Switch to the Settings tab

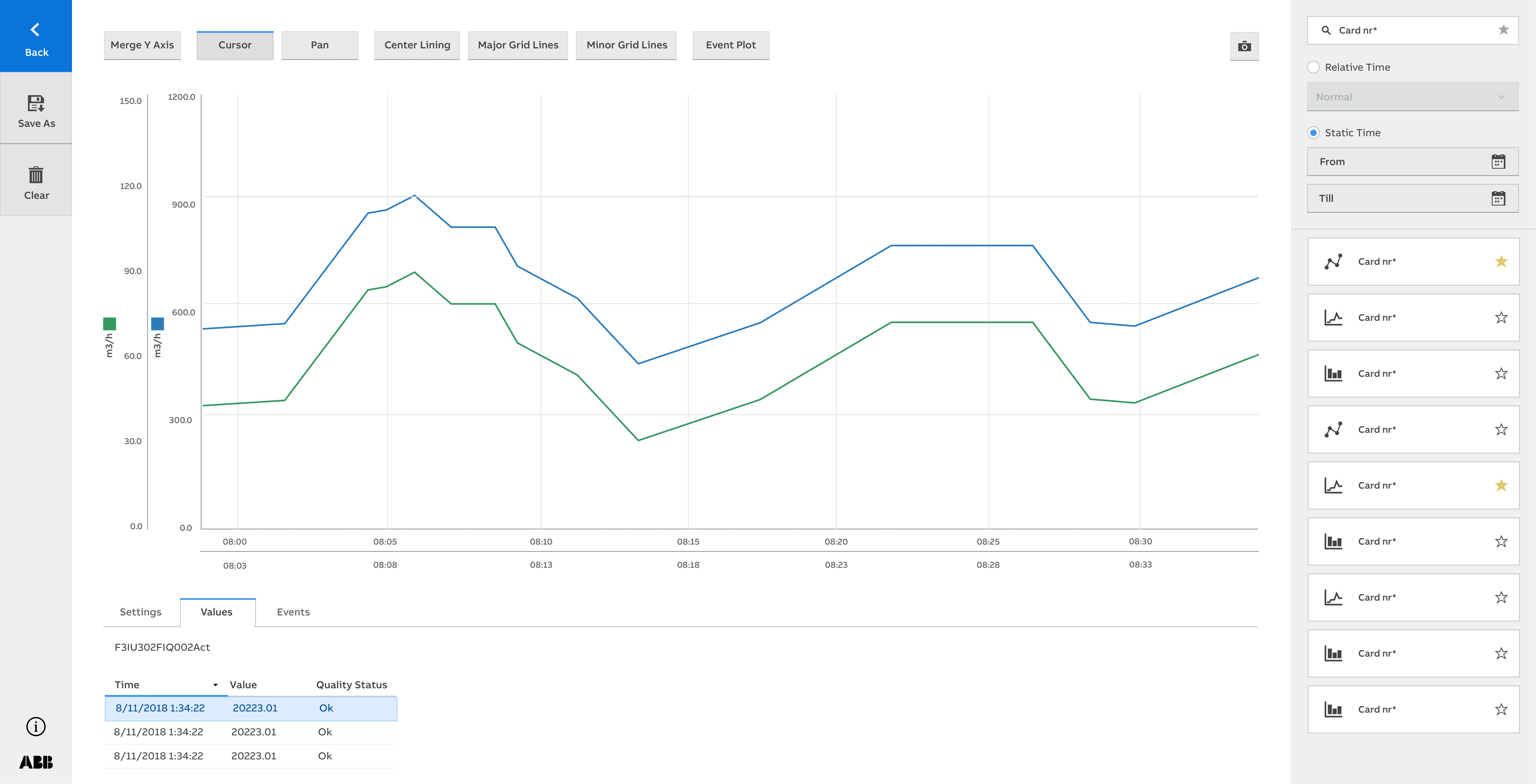(141, 612)
